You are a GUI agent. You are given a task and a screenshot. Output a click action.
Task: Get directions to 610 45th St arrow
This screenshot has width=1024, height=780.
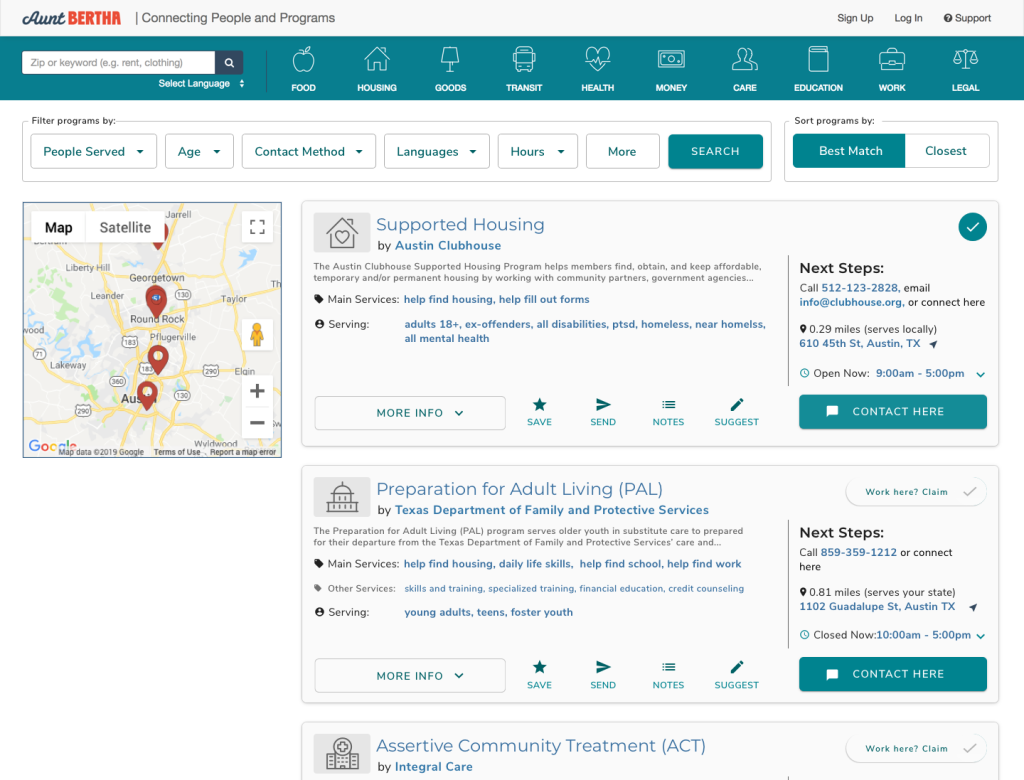tap(933, 344)
